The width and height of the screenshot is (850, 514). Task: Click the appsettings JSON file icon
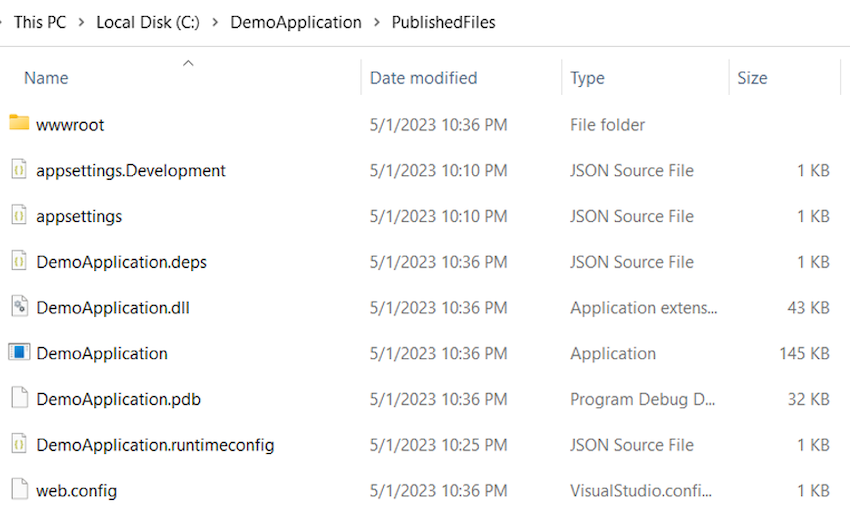19,215
